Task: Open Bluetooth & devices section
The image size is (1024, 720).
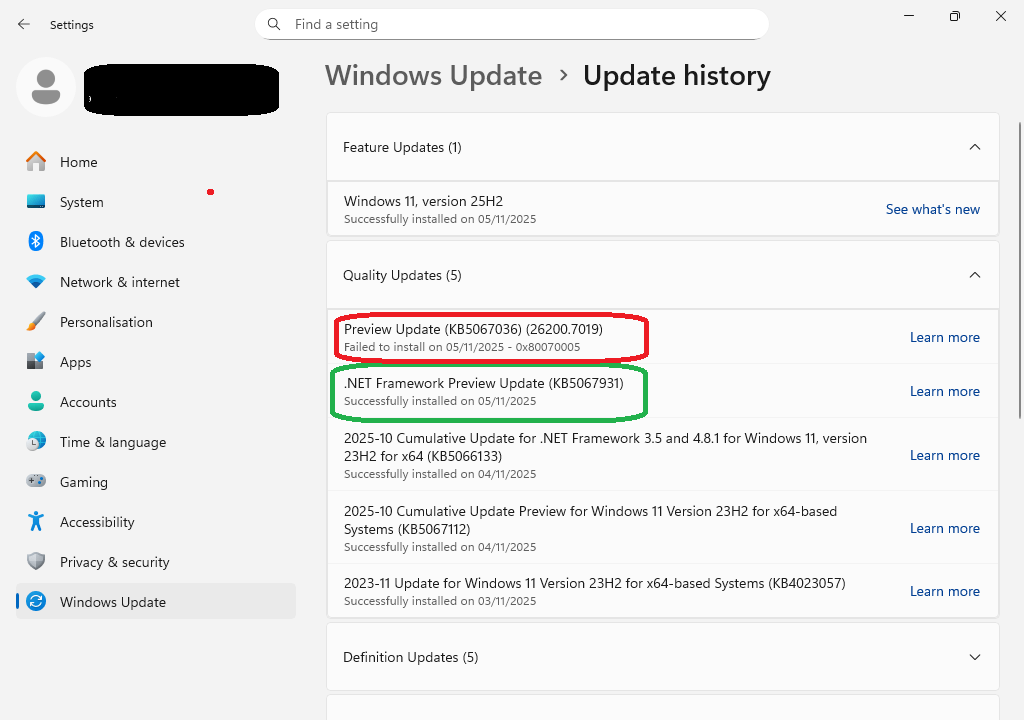Action: click(156, 242)
